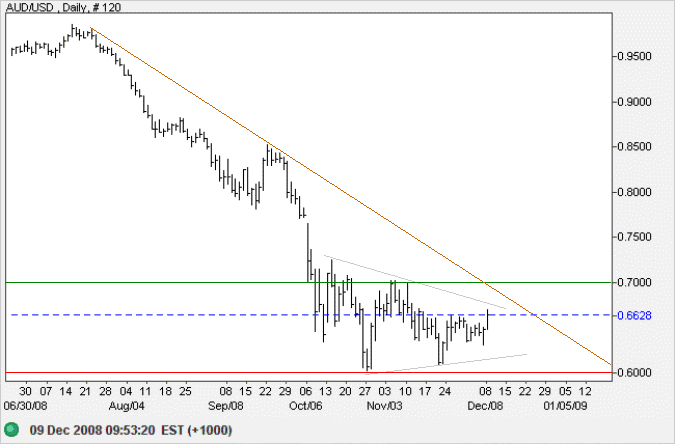
Task: Select the 01/05/09 date label
Action: click(x=565, y=406)
